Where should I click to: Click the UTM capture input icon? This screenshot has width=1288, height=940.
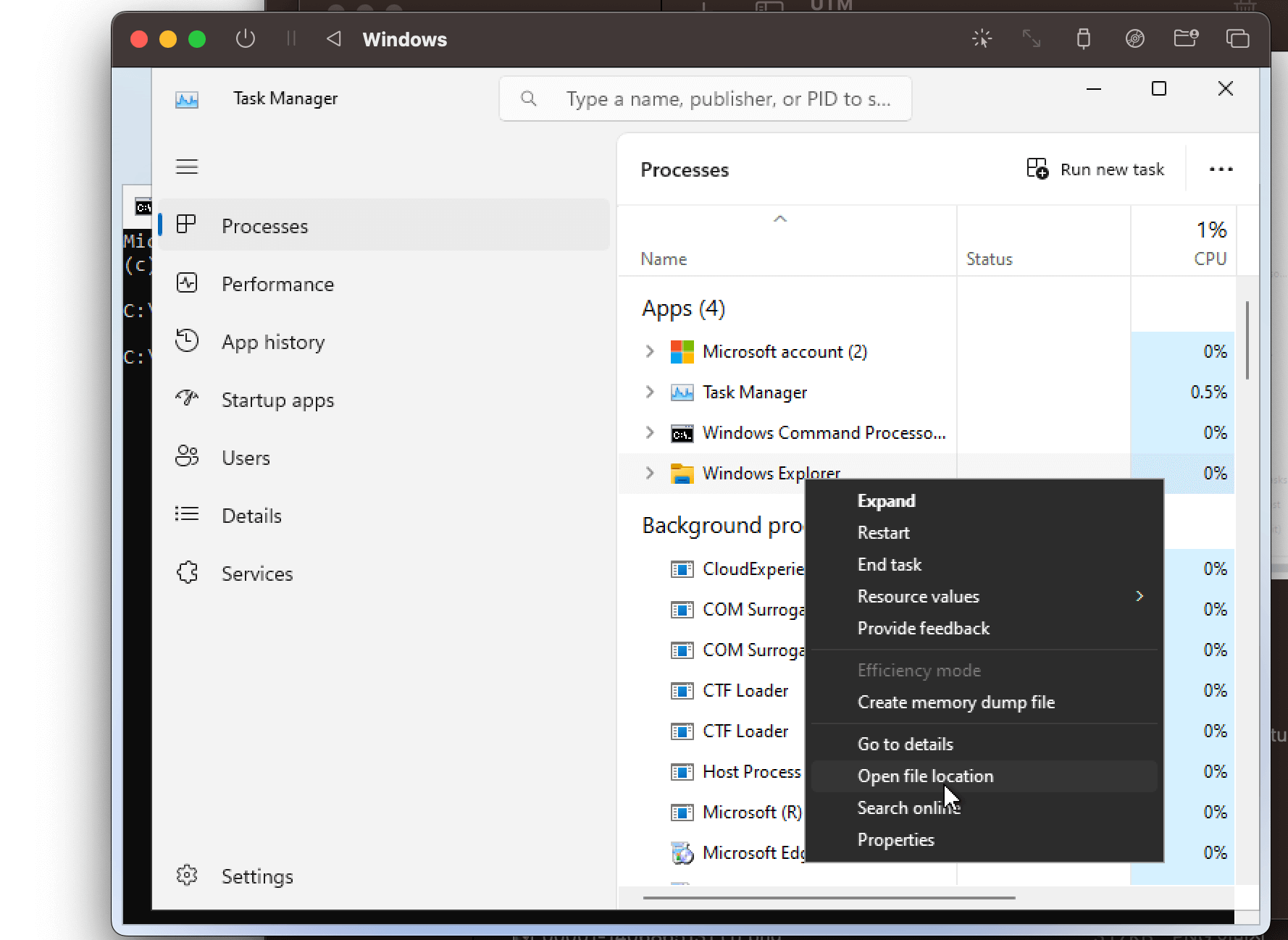(x=982, y=38)
